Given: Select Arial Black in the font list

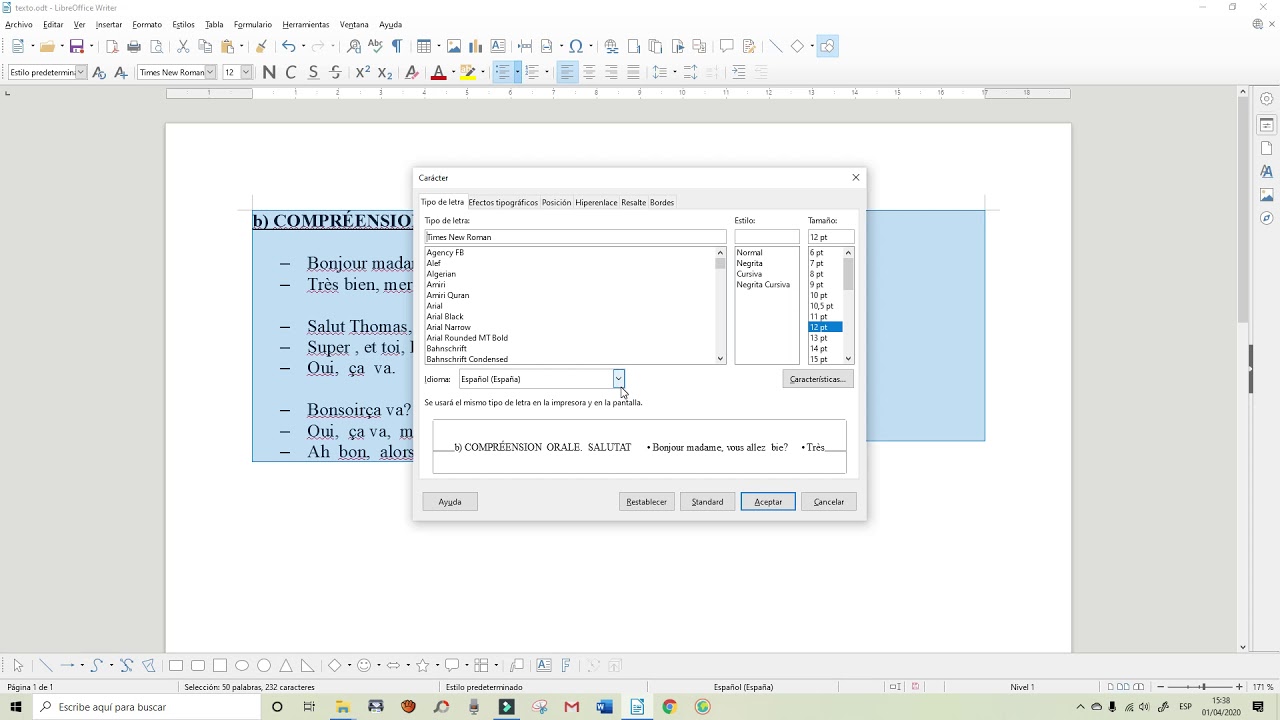Looking at the screenshot, I should 445,316.
